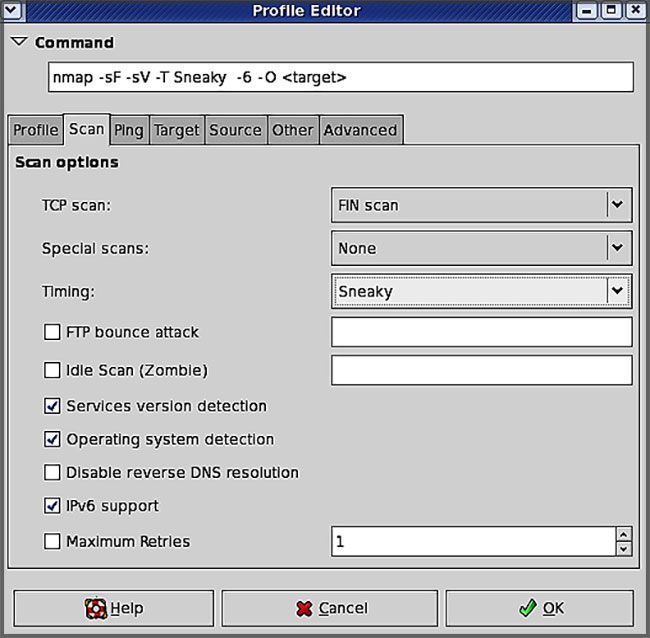The image size is (650, 638).
Task: Click the nmap command text field
Action: [x=341, y=77]
